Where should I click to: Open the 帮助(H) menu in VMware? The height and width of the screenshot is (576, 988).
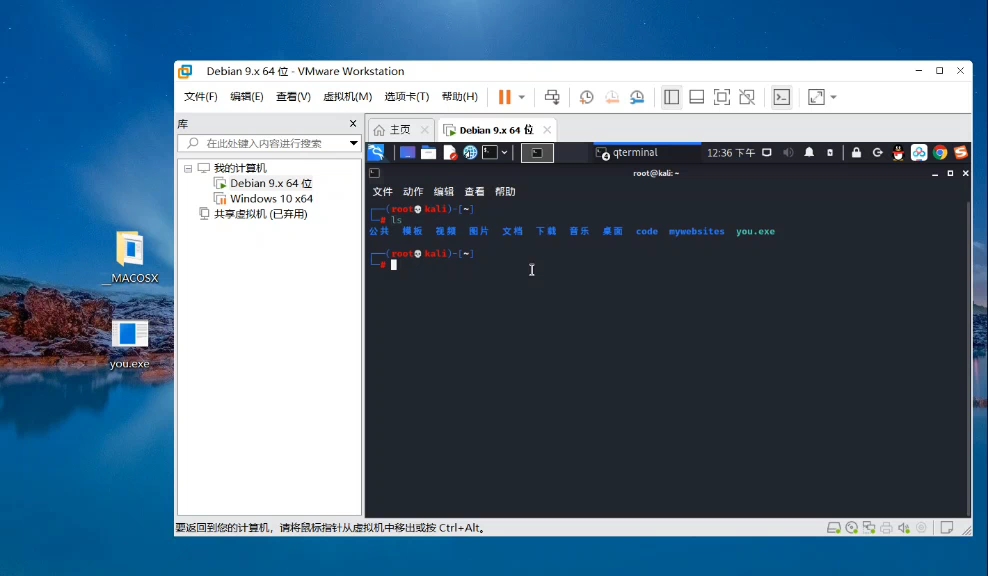pos(459,96)
